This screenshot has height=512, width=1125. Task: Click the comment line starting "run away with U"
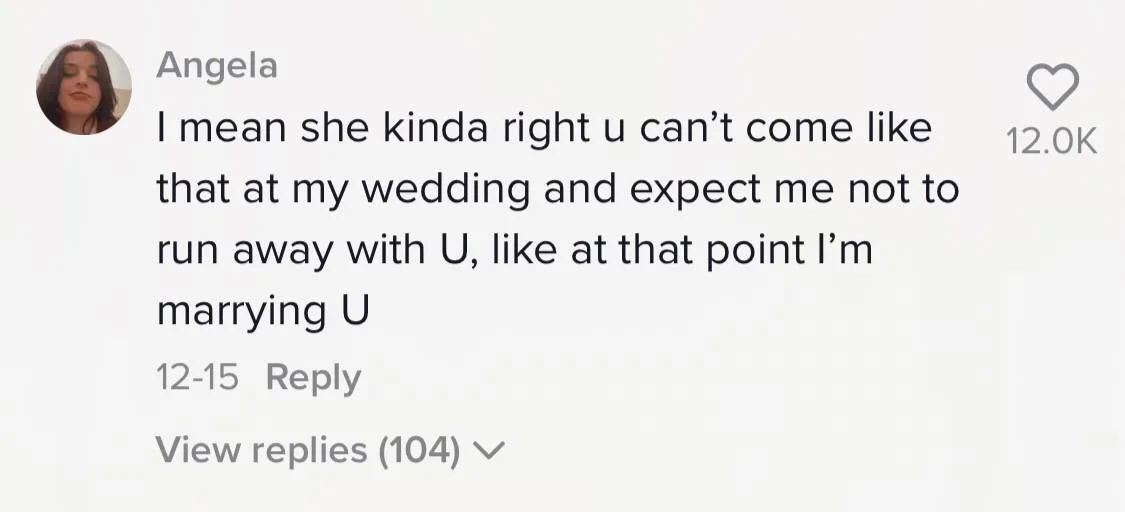pos(514,250)
